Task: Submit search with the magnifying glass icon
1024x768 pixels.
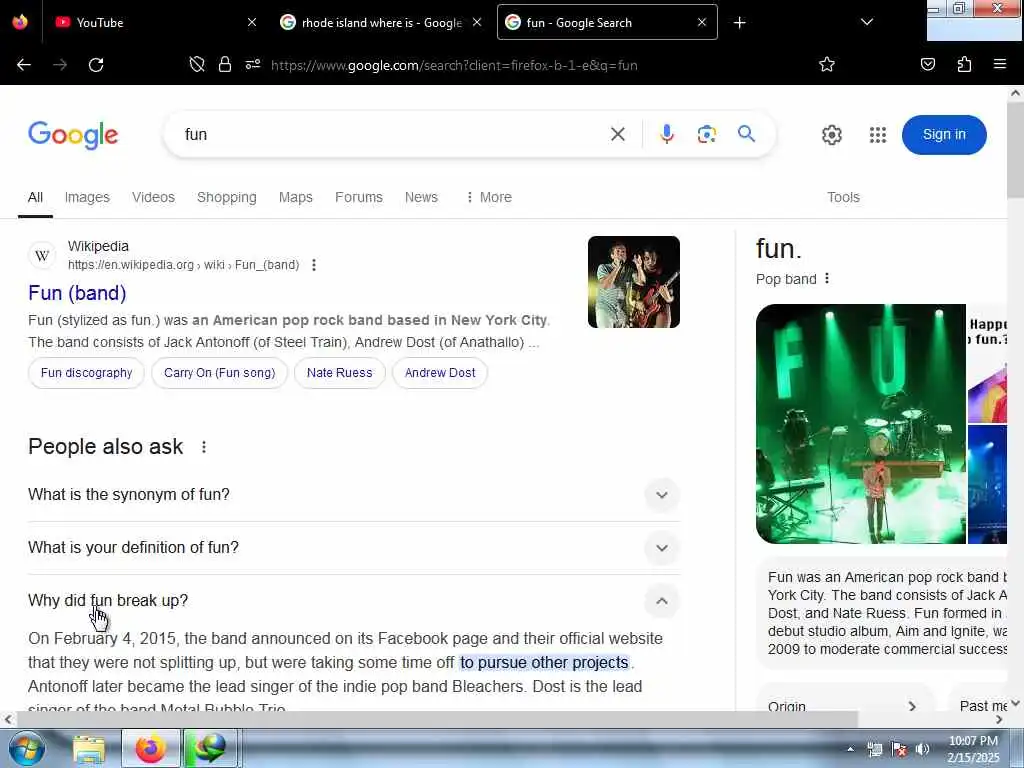Action: (x=746, y=134)
